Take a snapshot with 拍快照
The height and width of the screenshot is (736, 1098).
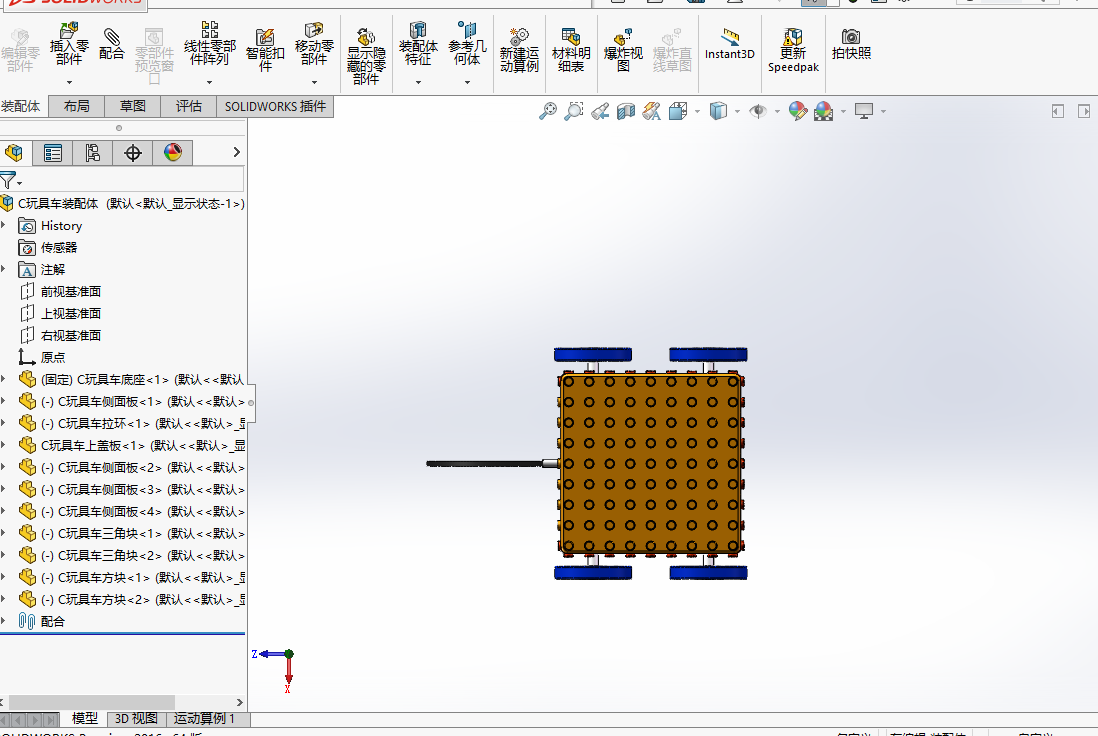[x=851, y=44]
